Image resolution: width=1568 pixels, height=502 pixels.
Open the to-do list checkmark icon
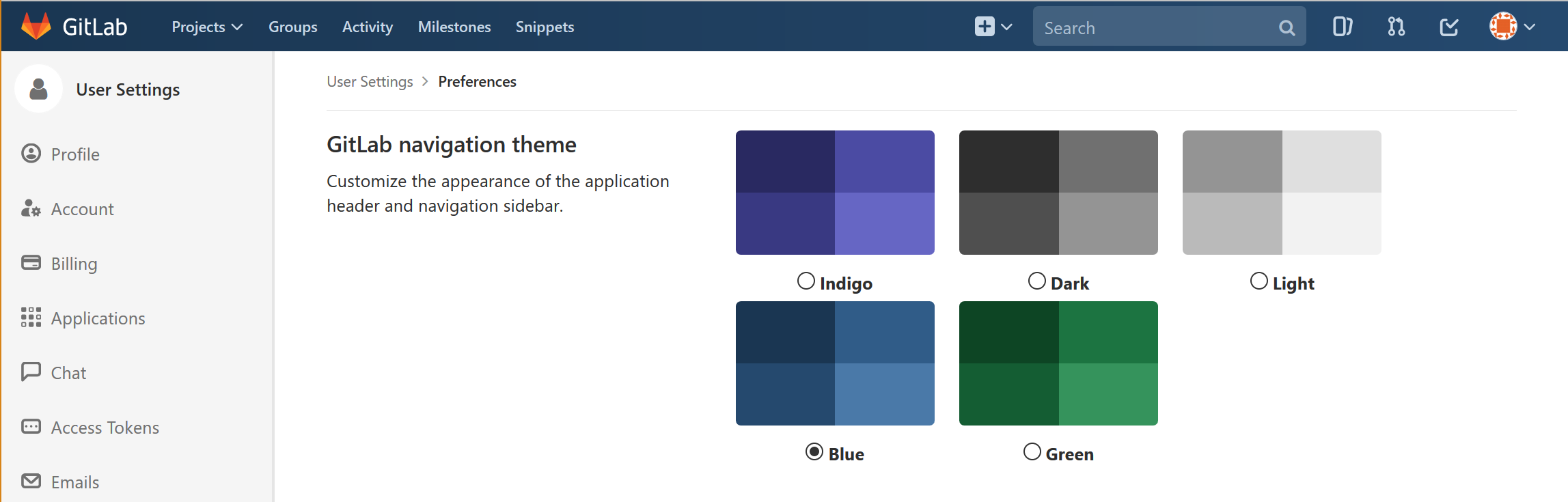pos(1449,27)
